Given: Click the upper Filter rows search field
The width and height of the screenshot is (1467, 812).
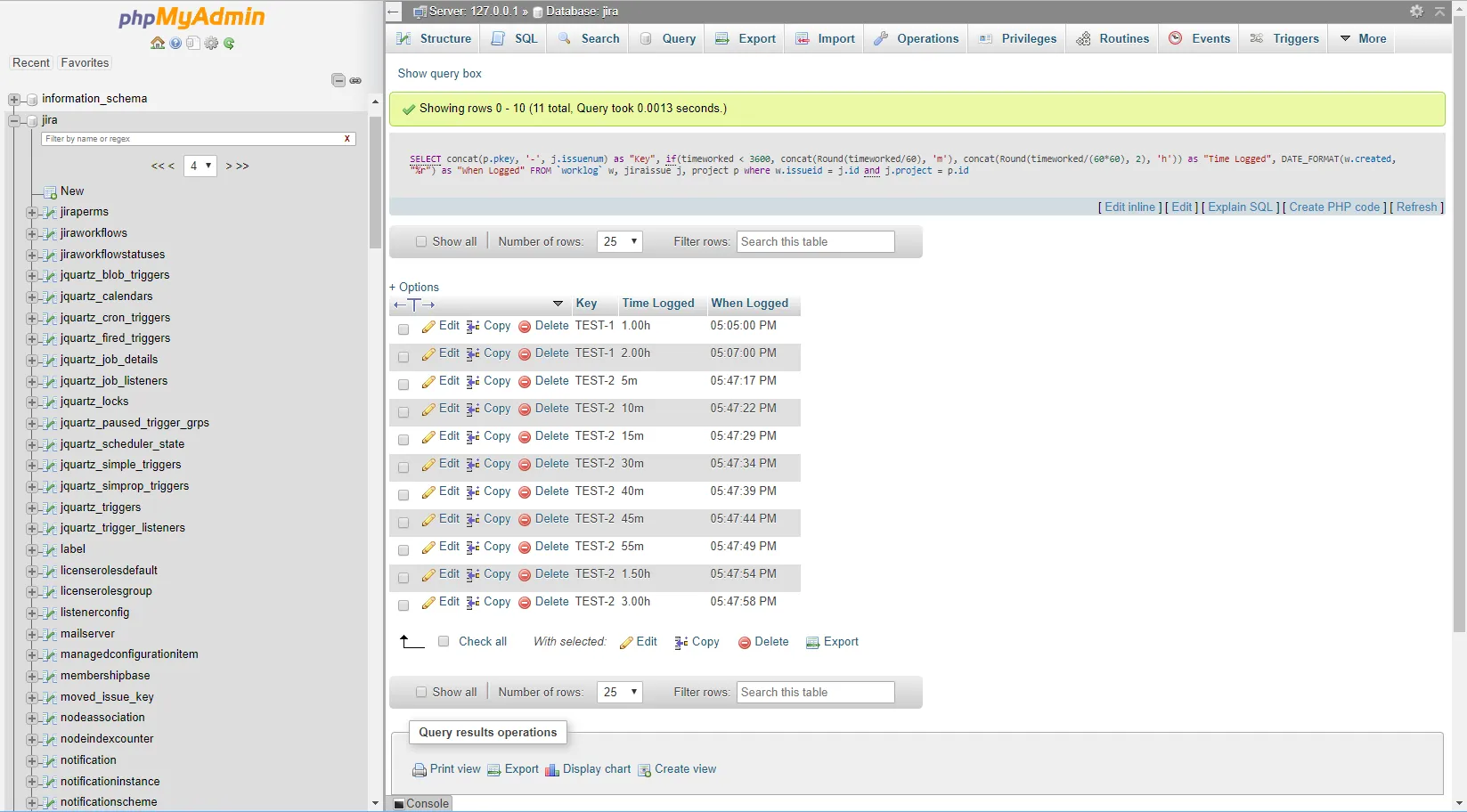Looking at the screenshot, I should coord(816,241).
